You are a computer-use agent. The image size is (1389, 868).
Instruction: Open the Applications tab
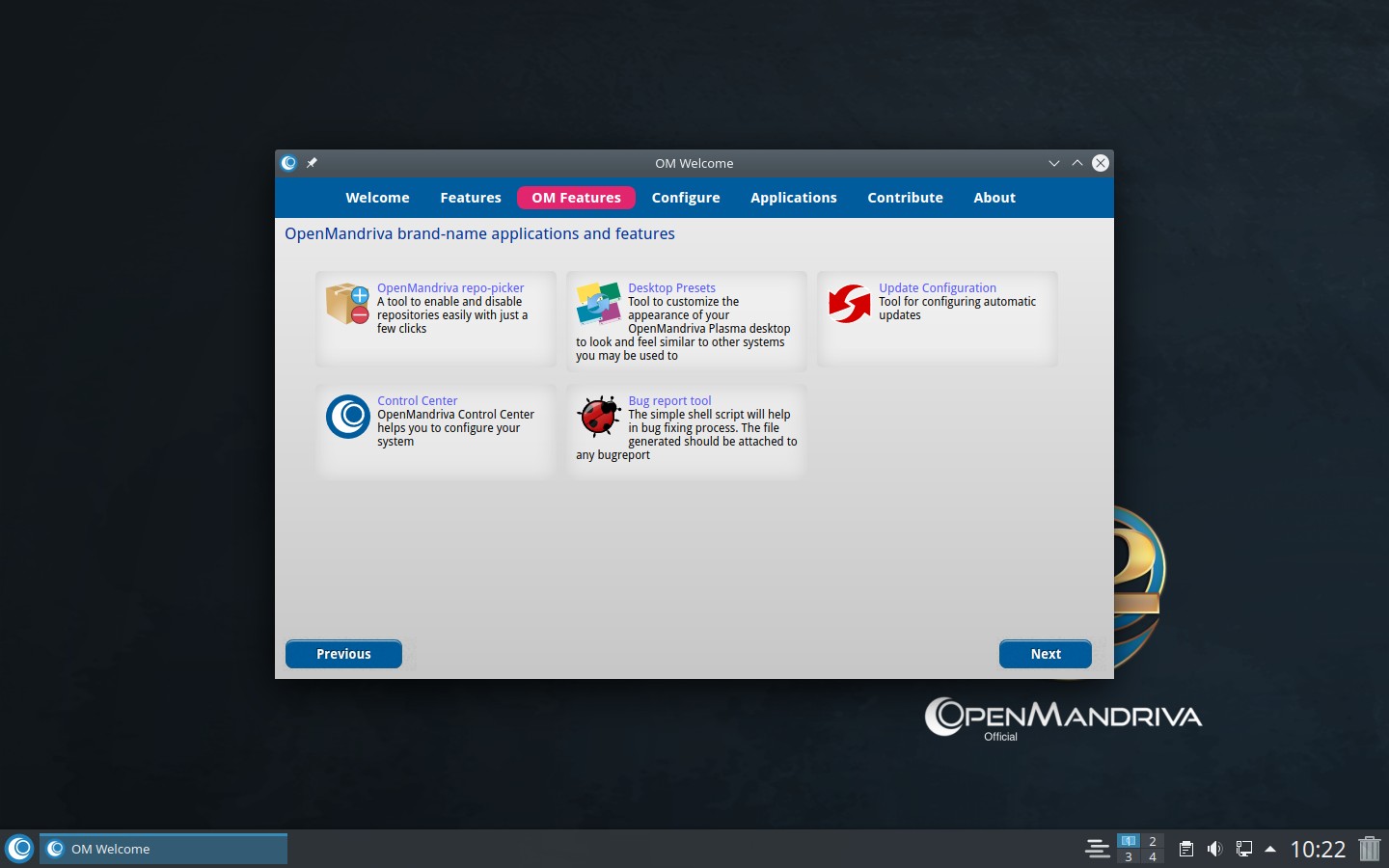(x=794, y=198)
